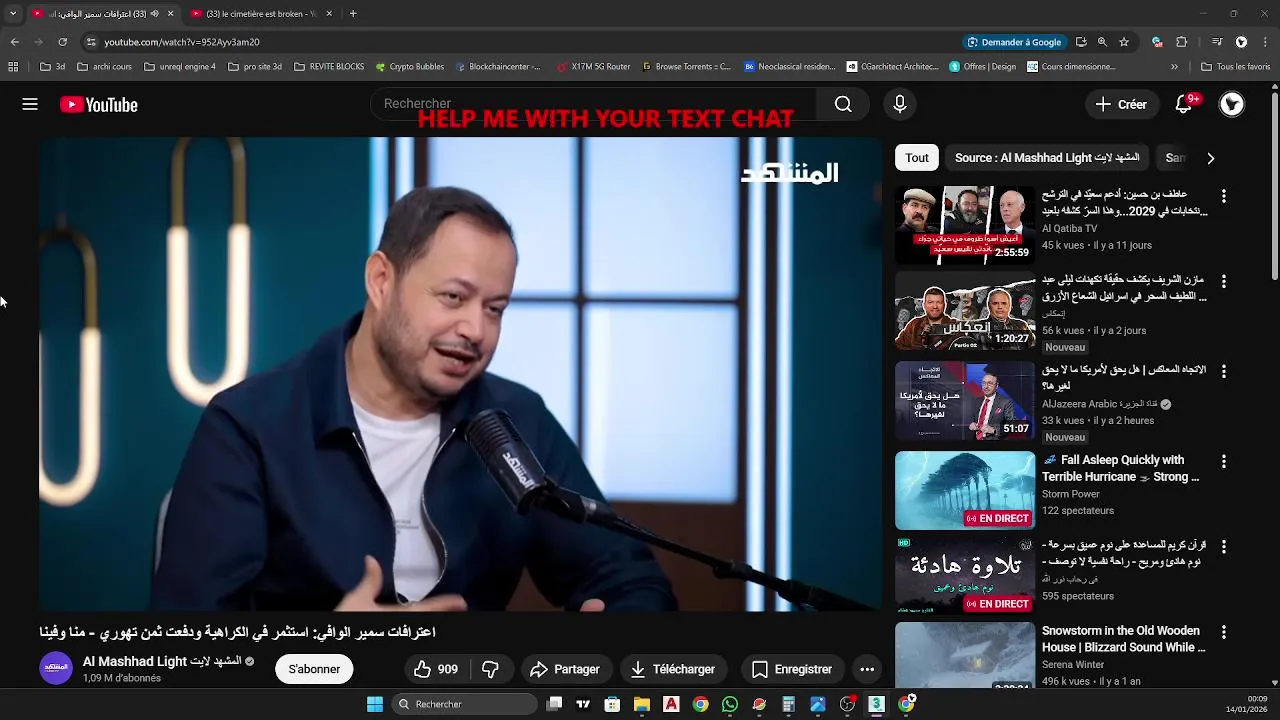Click the taskbar Rechercher search box

464,704
